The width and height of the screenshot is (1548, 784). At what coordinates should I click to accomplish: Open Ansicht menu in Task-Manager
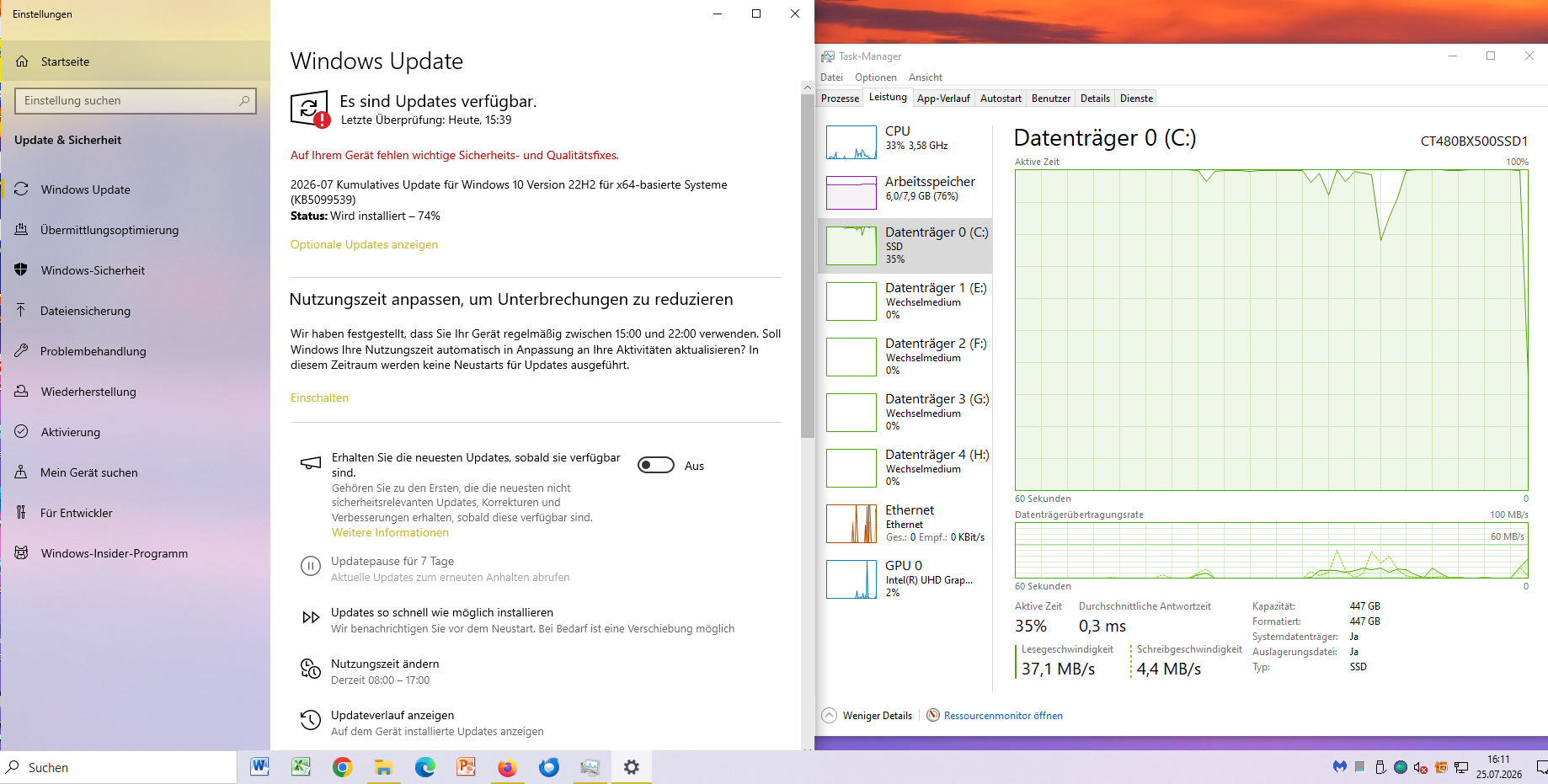coord(926,77)
